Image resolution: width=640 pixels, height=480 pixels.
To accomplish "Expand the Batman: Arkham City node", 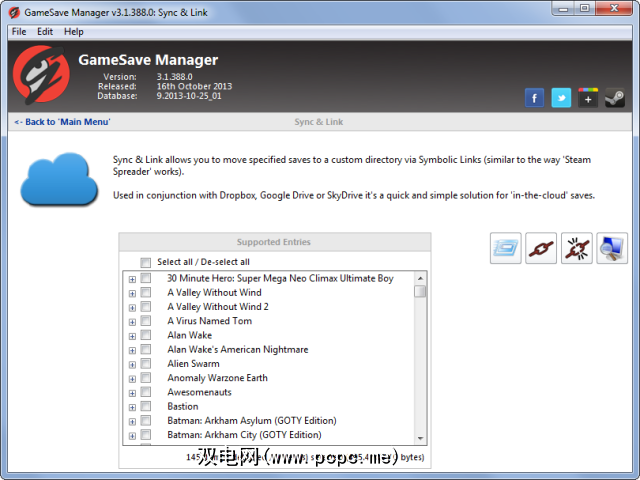I will click(x=132, y=436).
